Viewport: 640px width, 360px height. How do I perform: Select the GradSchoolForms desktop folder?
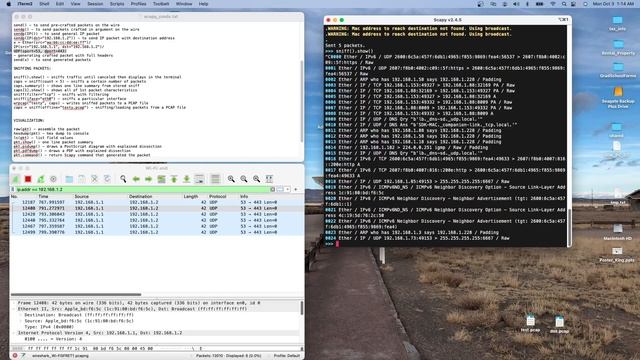pyautogui.click(x=618, y=69)
